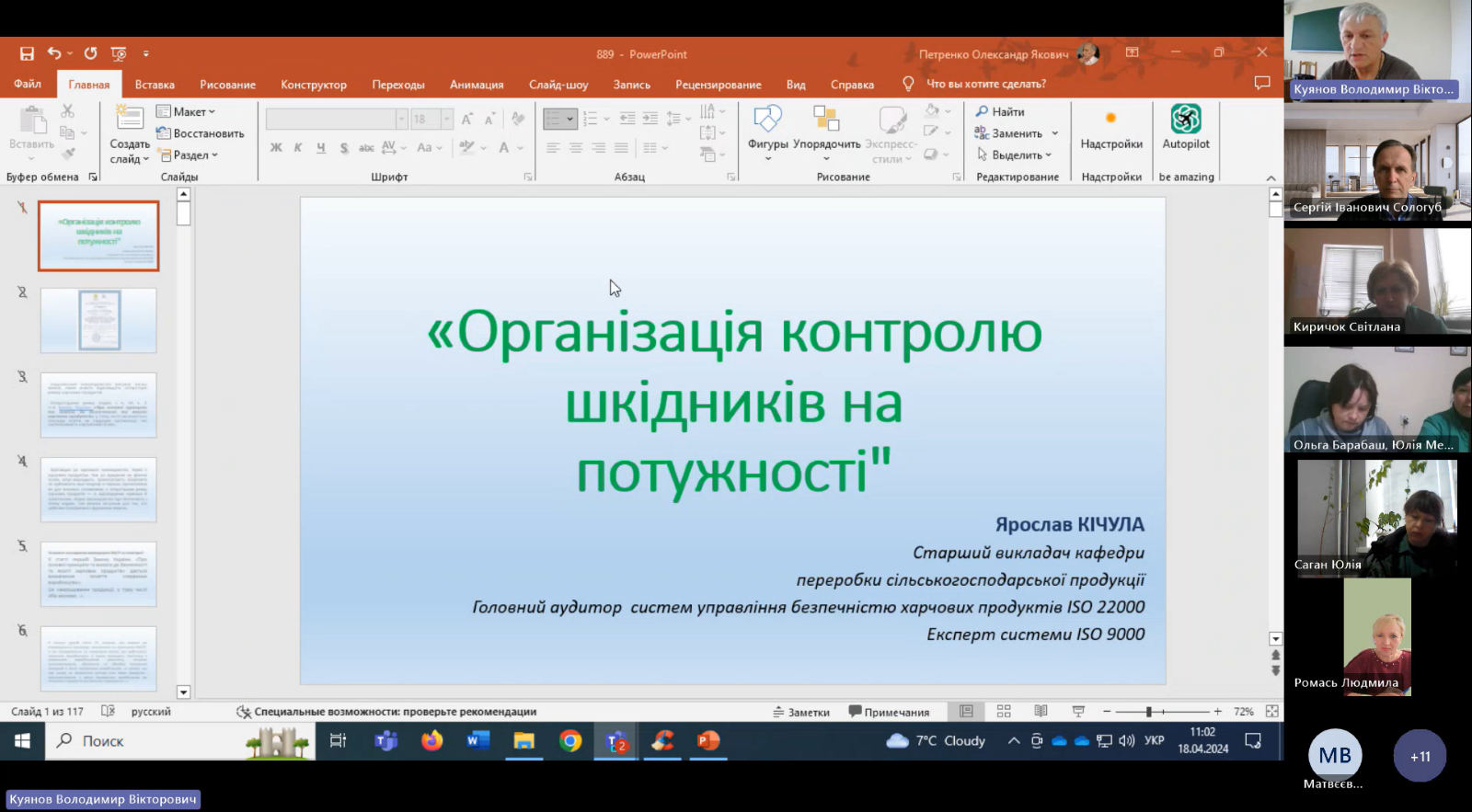Launch the Autopilot add-in
This screenshot has height=812, width=1472.
tap(1186, 129)
